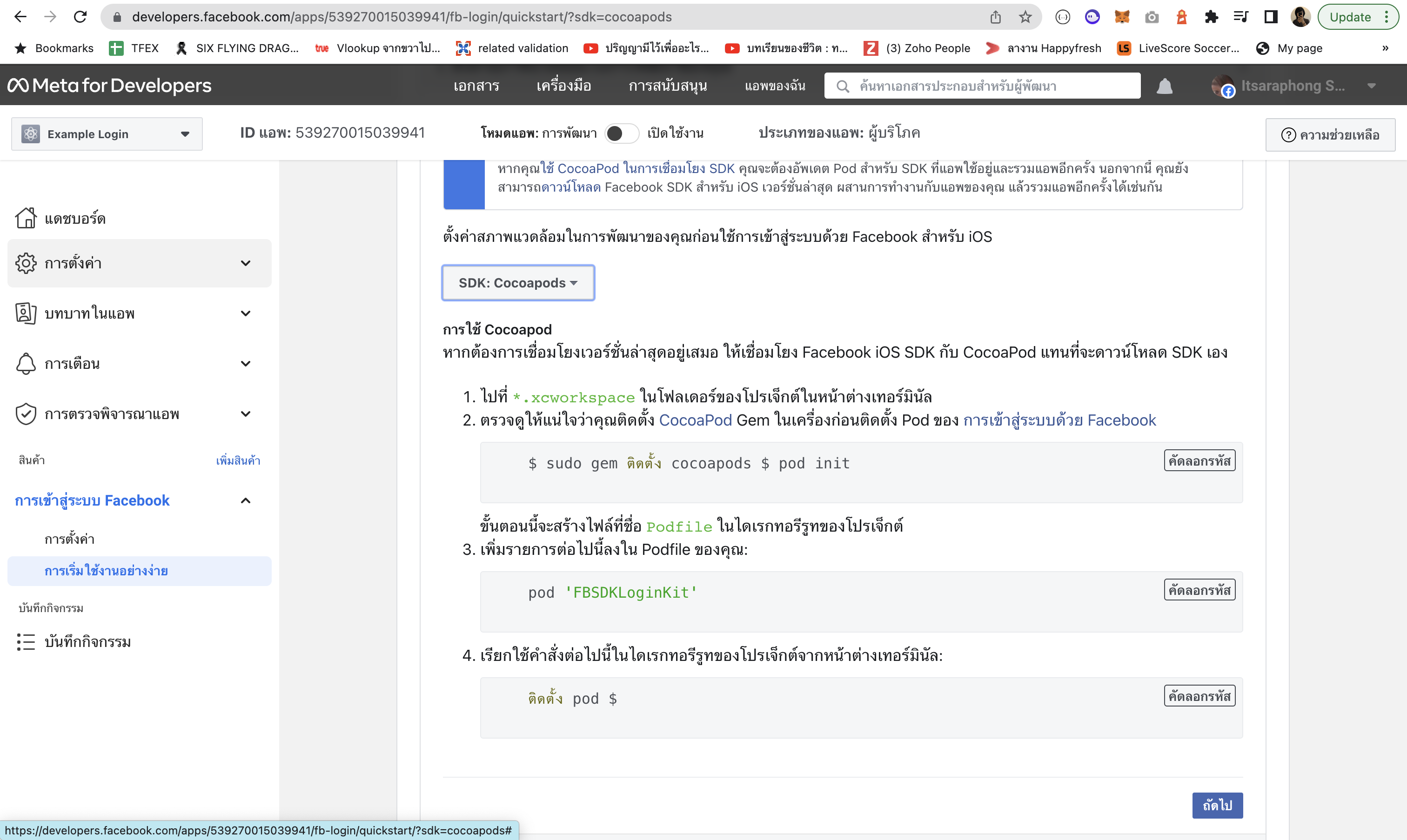
Task: Open การเข้าสู่ระบบด้วย Facebook link in step 2
Action: tap(1059, 420)
